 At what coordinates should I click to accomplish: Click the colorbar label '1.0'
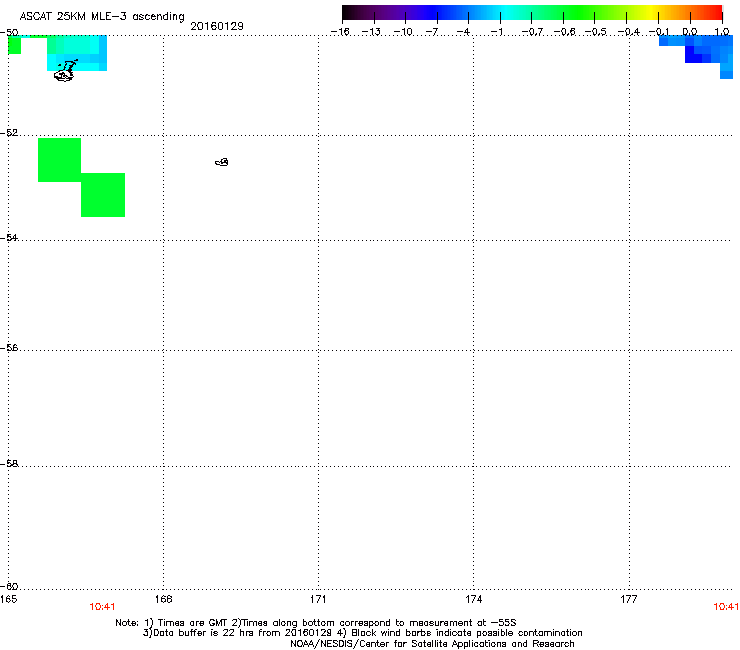tap(722, 32)
